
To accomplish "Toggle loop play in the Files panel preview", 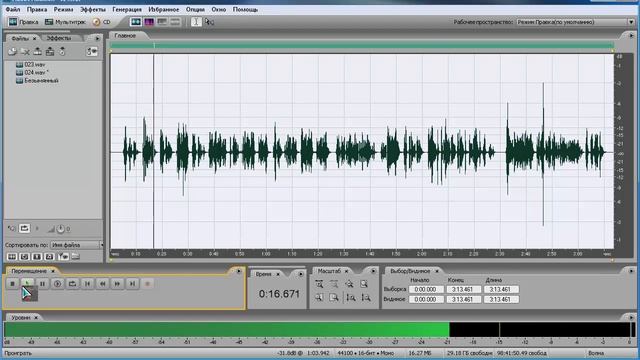I will click(x=24, y=229).
